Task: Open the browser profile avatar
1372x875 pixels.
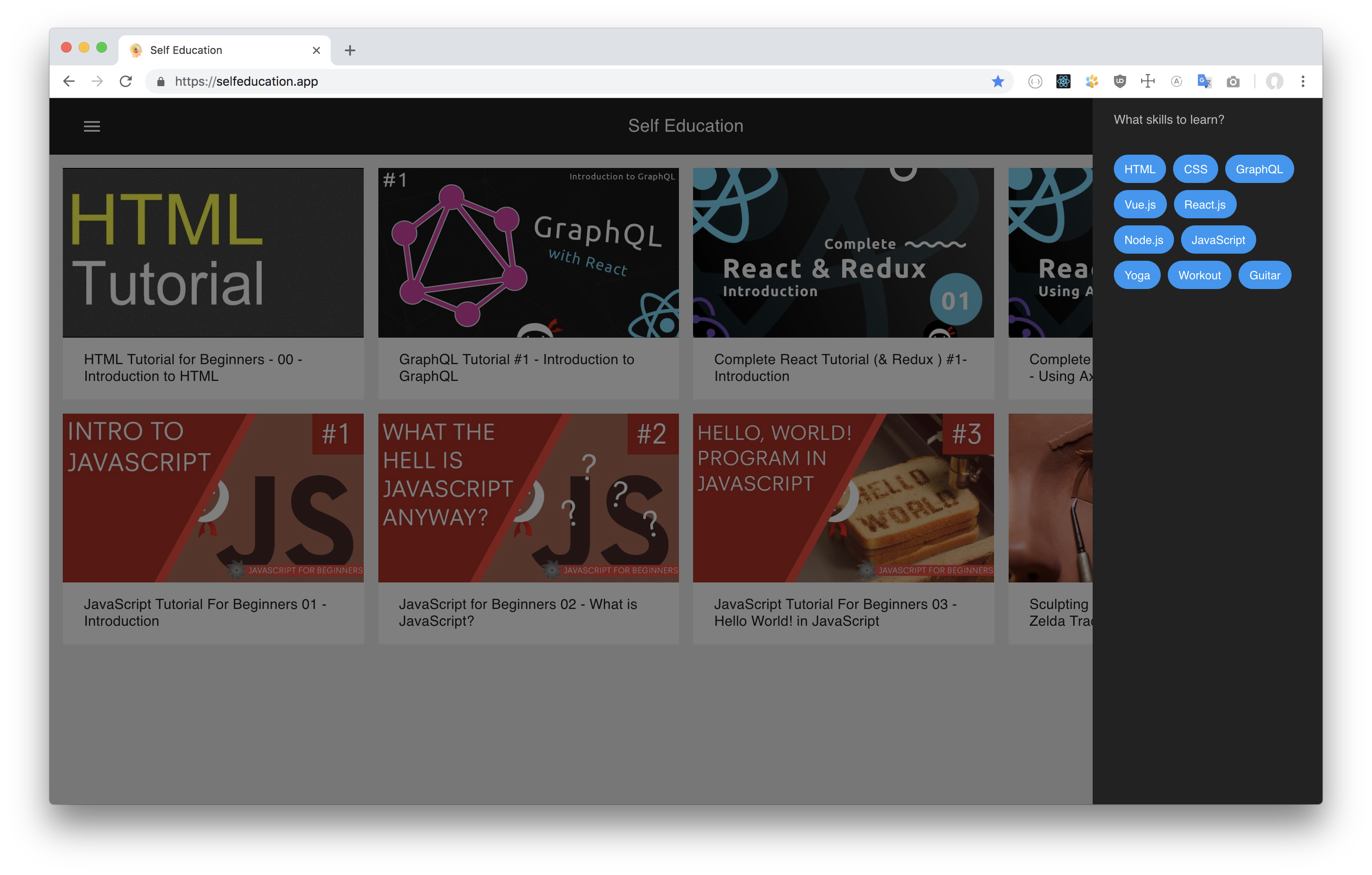Action: [1274, 81]
